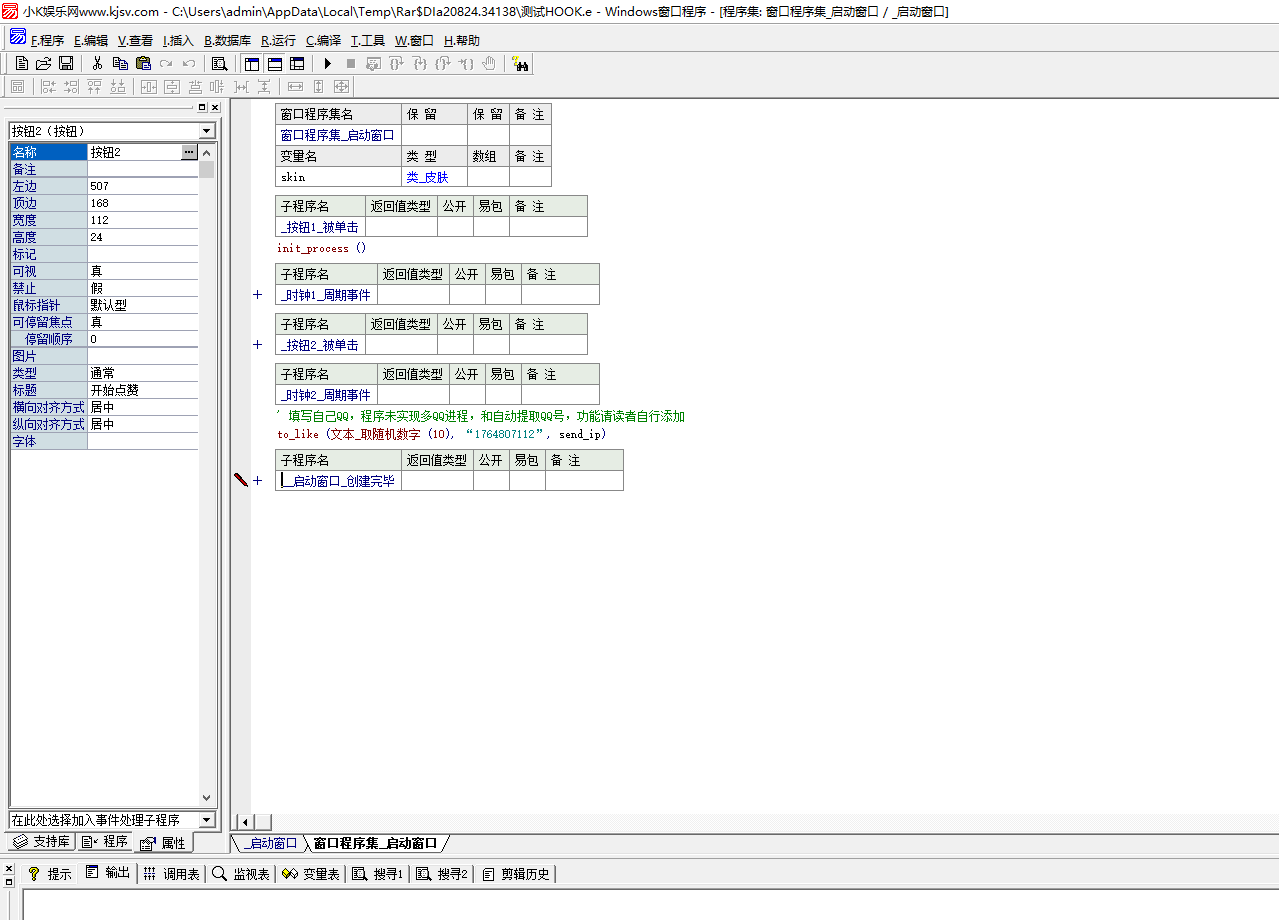Click the Stop square icon
Screen dimensions: 1279x920
350,63
